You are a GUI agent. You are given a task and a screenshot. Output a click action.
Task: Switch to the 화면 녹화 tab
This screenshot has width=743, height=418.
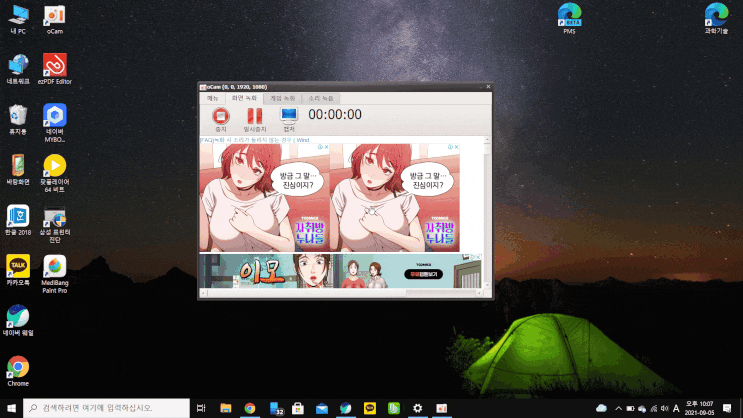[244, 98]
